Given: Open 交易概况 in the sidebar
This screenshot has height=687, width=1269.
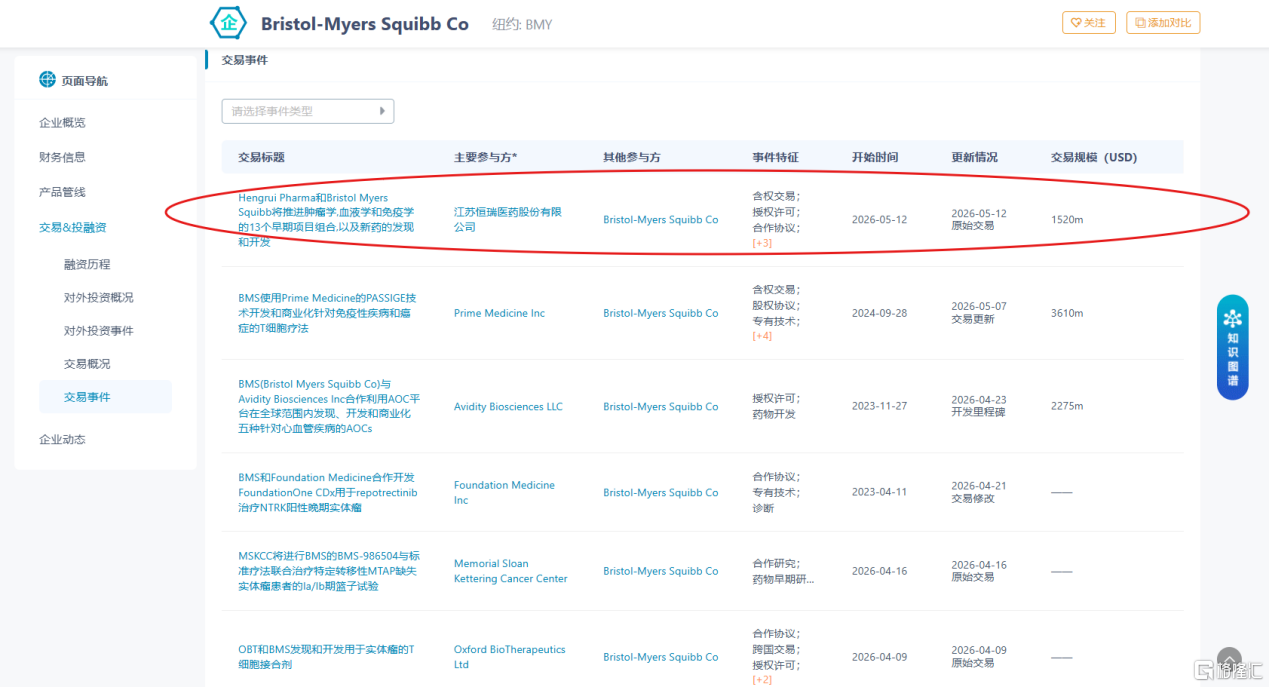Looking at the screenshot, I should point(87,364).
